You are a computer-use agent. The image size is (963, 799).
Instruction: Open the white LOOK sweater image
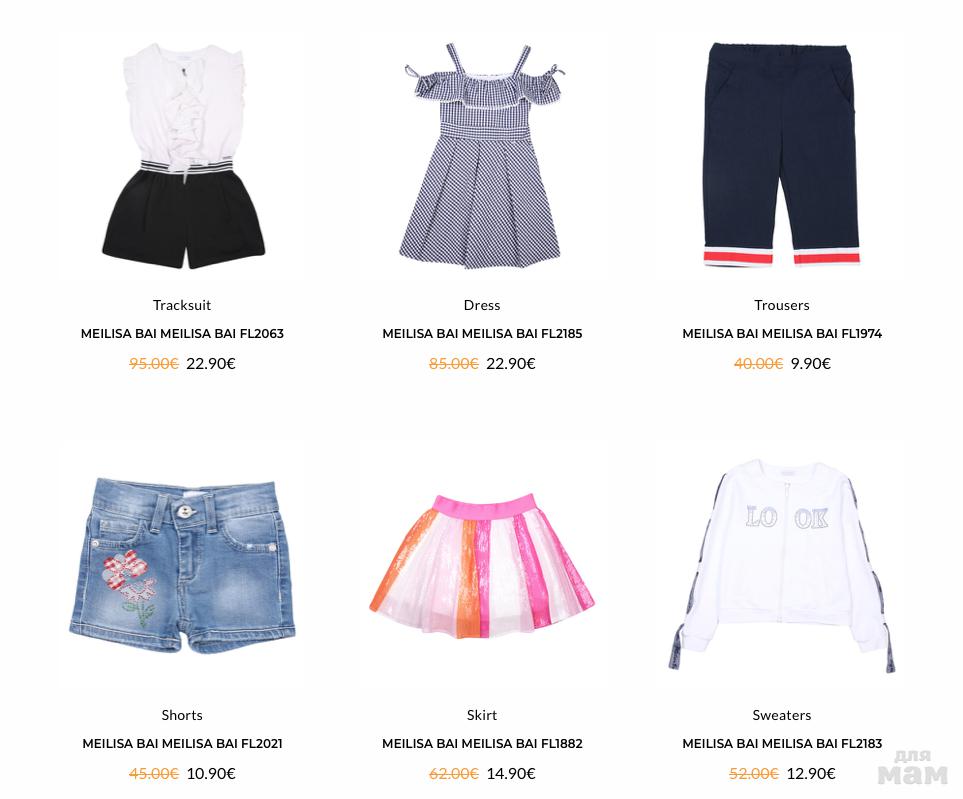point(782,566)
